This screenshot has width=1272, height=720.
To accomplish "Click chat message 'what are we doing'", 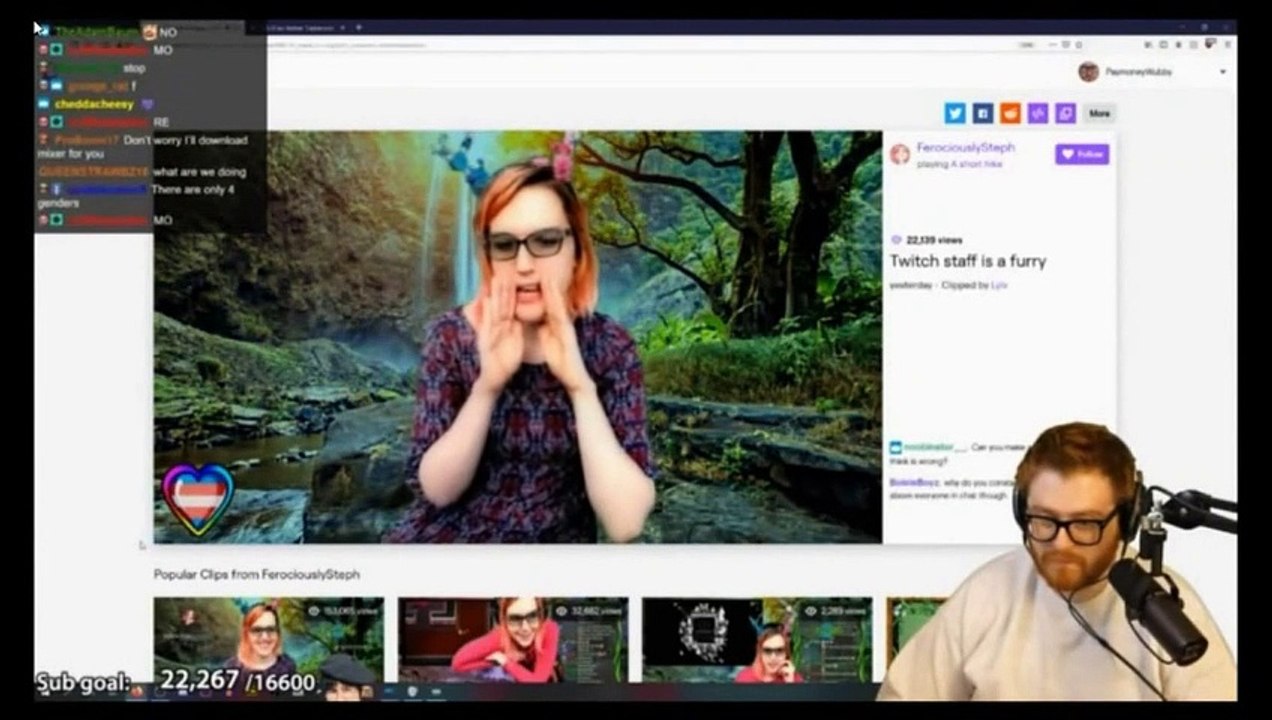I will pyautogui.click(x=199, y=172).
